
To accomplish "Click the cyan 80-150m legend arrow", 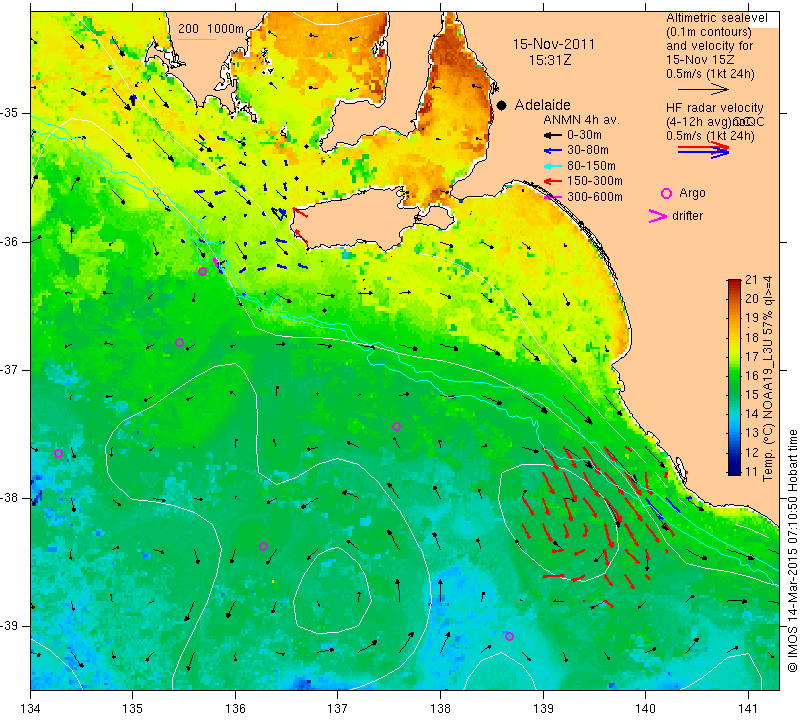I will pyautogui.click(x=552, y=166).
